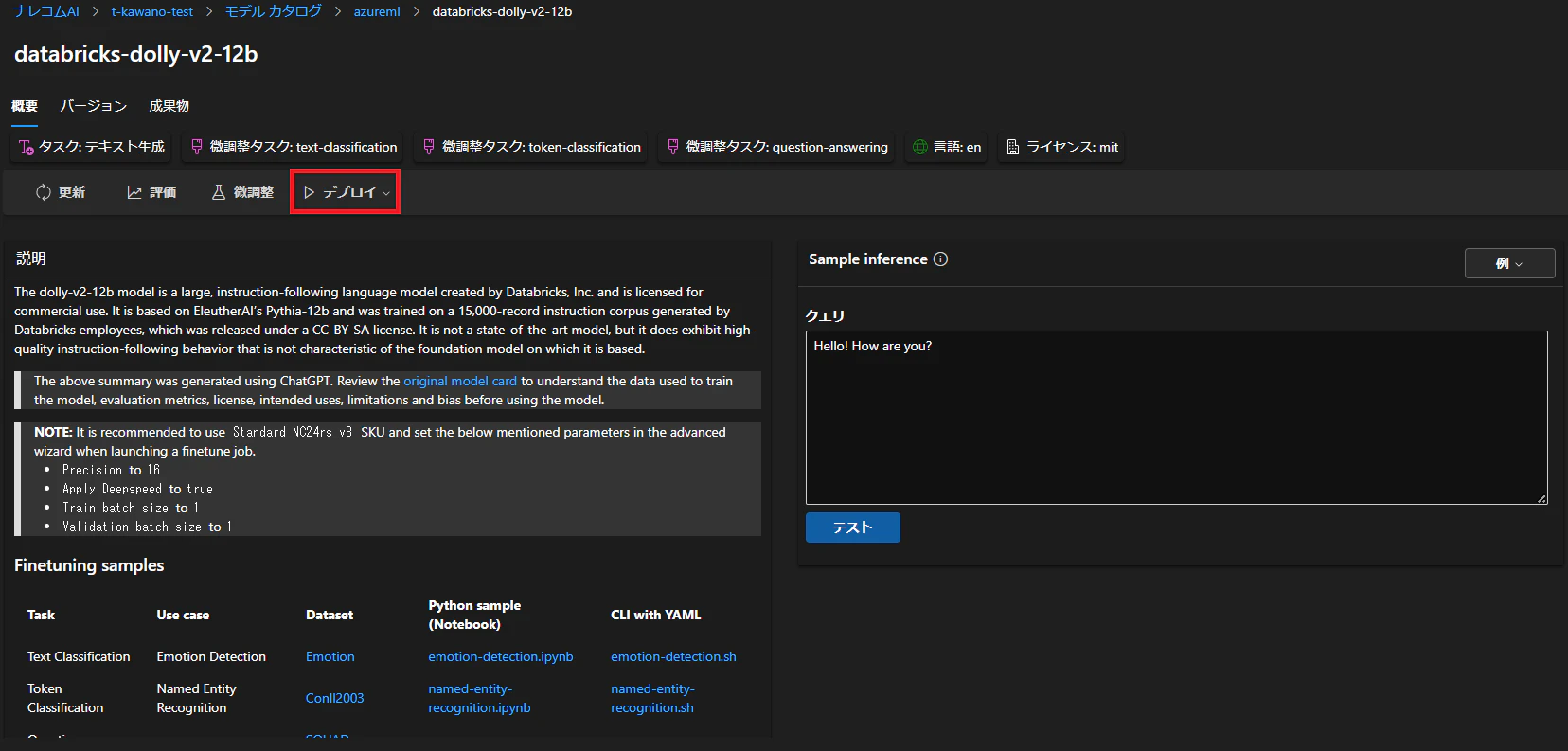Click the Sample inference info icon

pos(940,259)
